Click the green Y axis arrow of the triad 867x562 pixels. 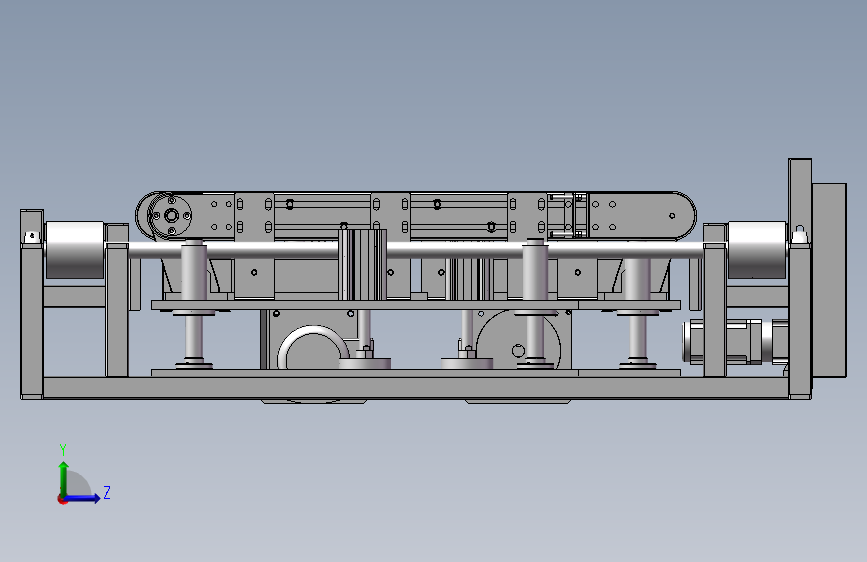(x=63, y=479)
